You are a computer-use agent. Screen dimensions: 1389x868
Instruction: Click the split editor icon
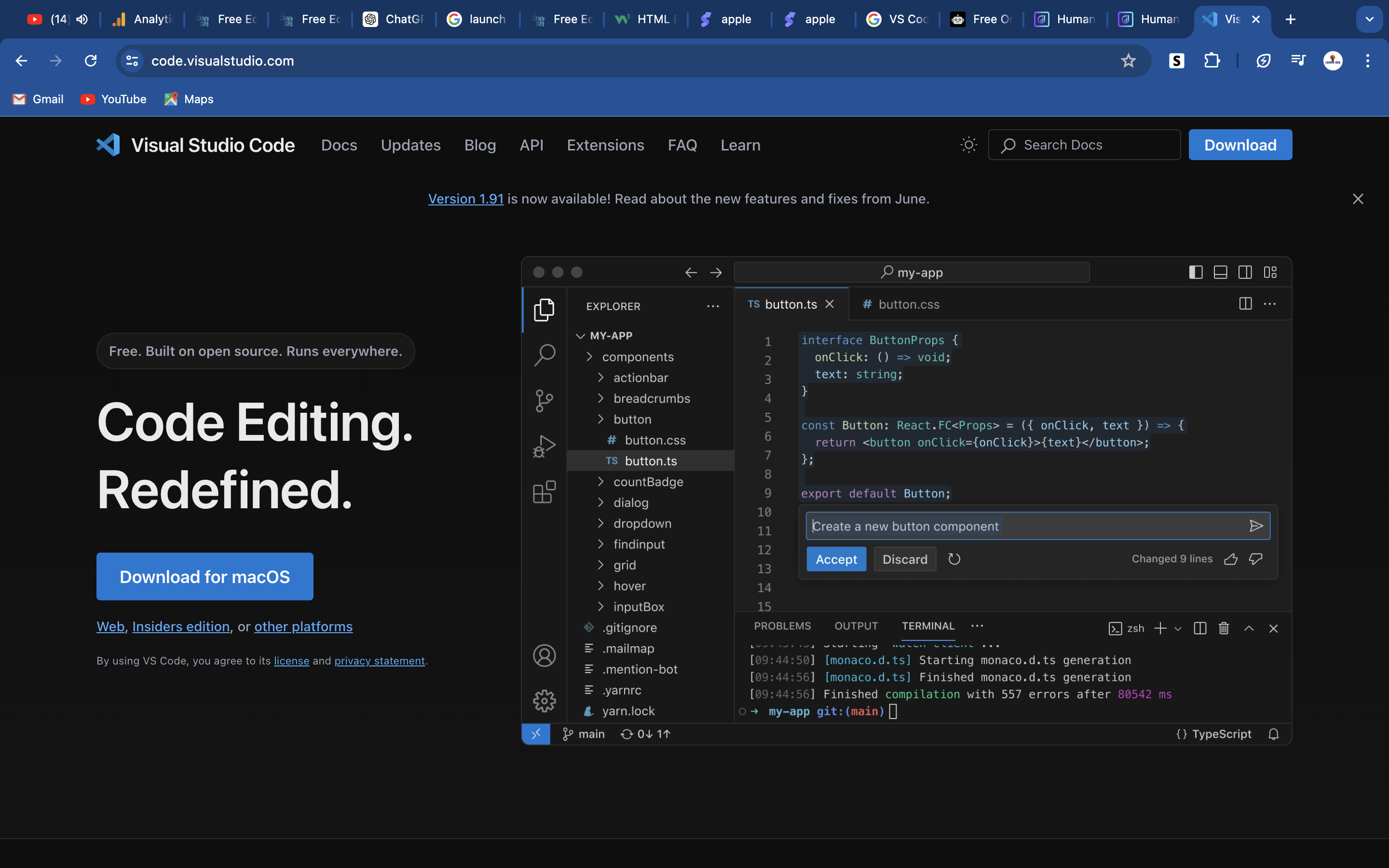coord(1245,304)
